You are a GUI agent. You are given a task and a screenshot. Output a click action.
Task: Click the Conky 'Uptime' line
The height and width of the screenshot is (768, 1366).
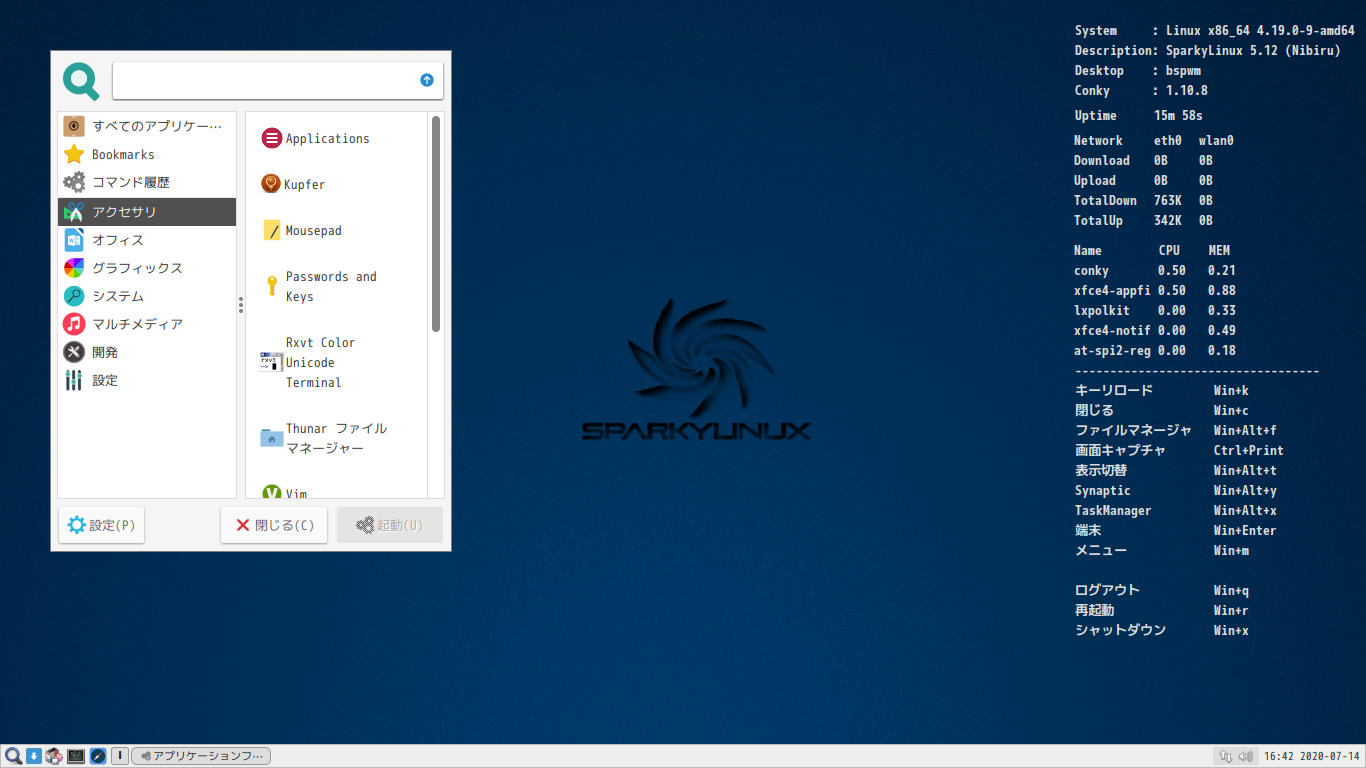point(1139,115)
